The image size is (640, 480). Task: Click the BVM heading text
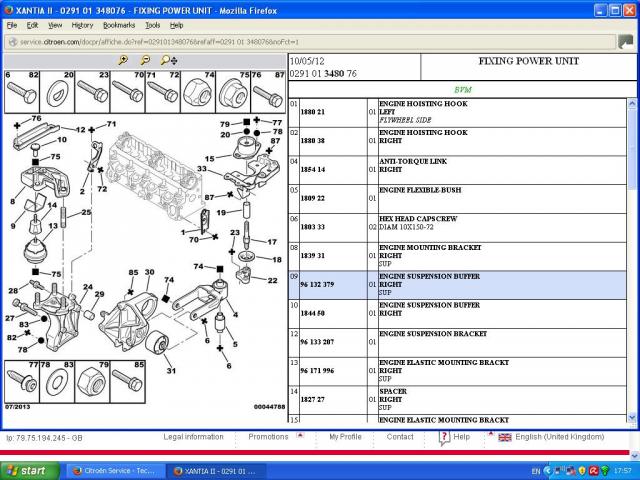pyautogui.click(x=463, y=90)
